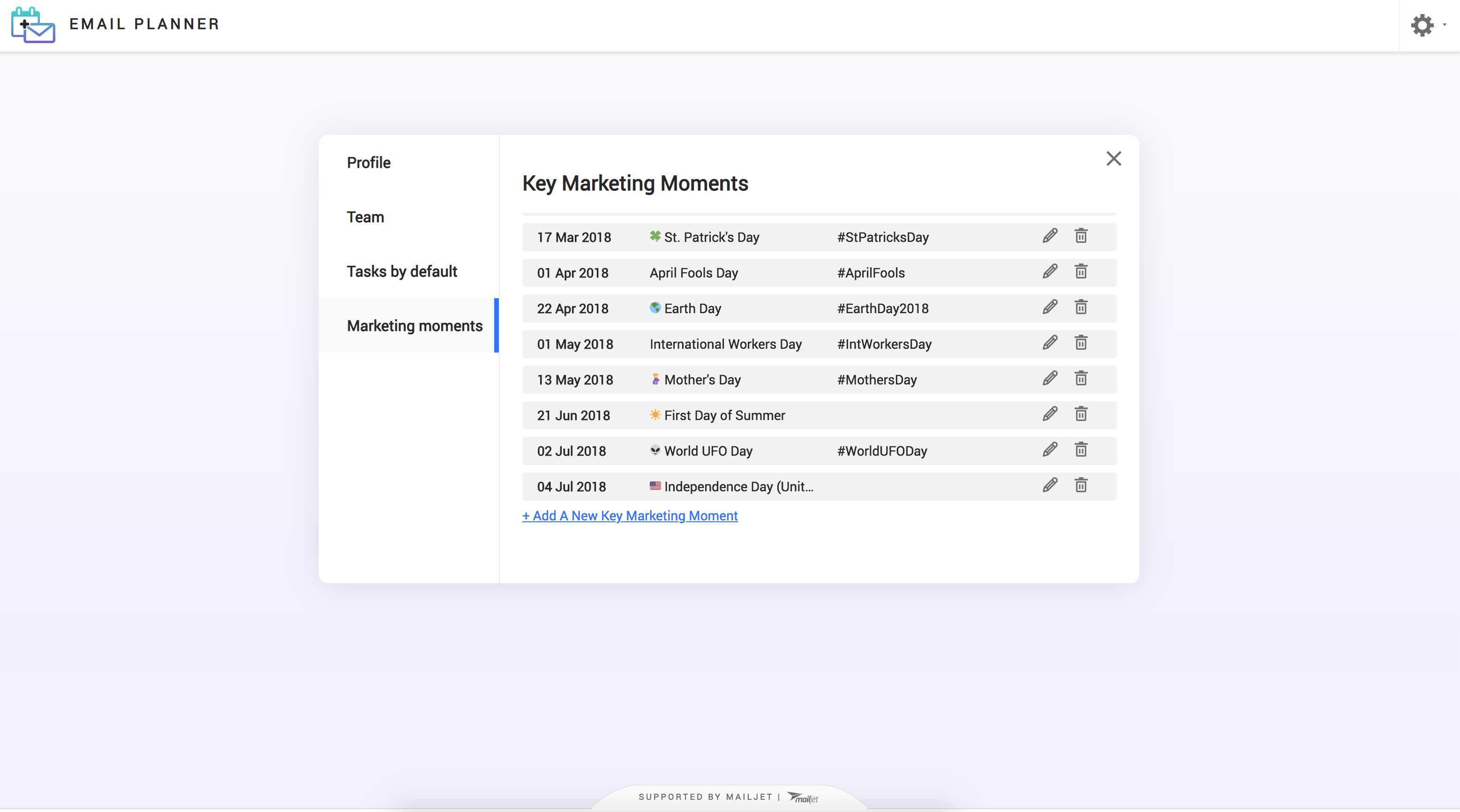
Task: Delete the April Fools Day entry
Action: [x=1081, y=271]
